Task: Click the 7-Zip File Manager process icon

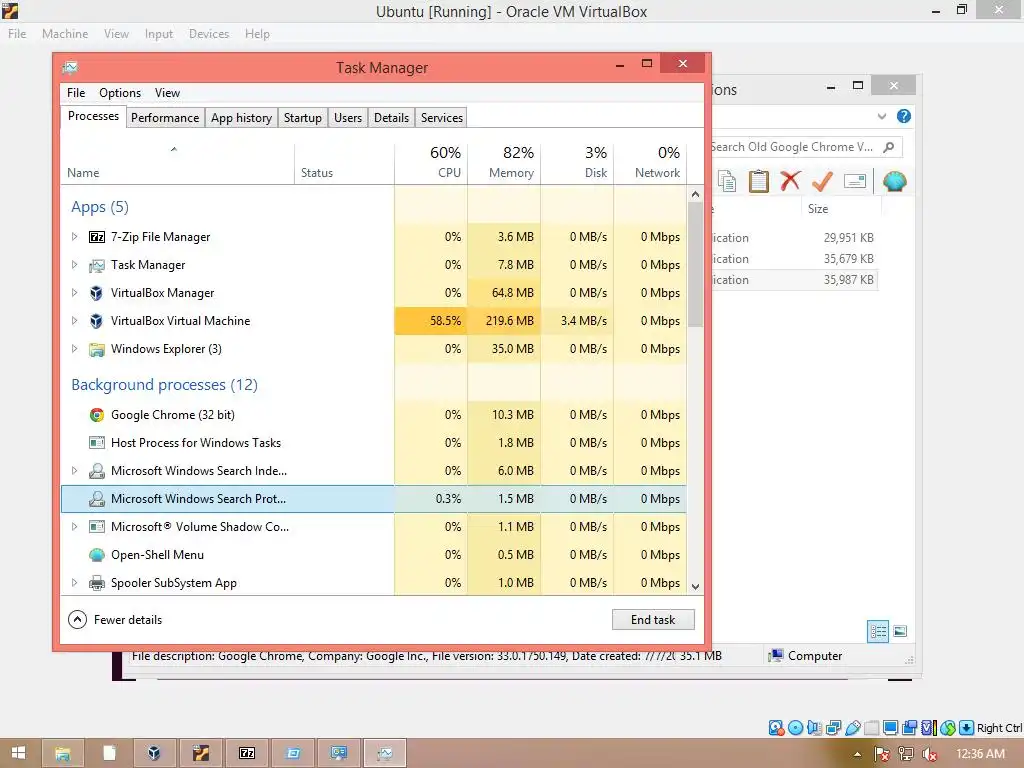Action: coord(97,237)
